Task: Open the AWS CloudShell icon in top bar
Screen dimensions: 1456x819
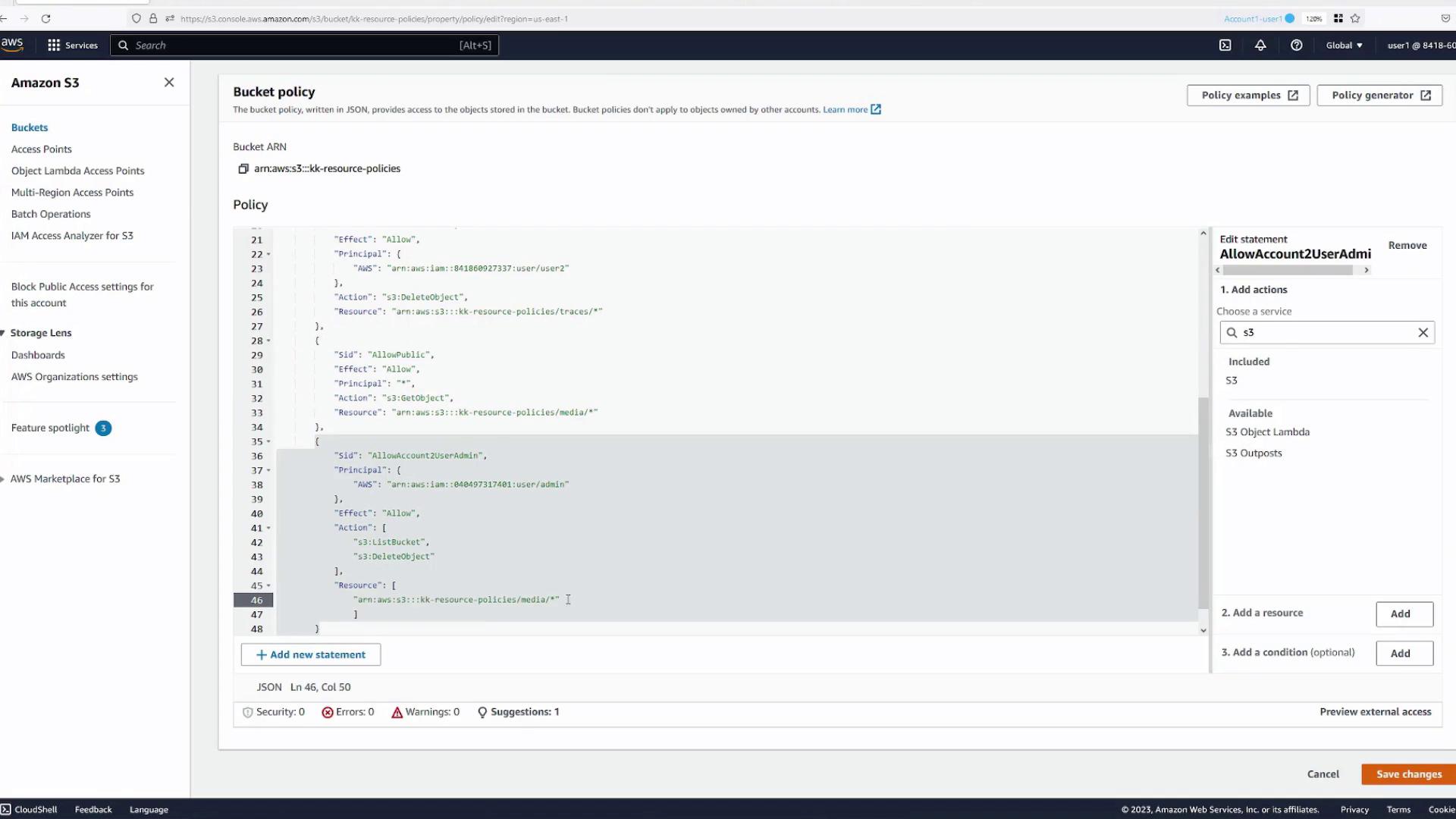Action: (1225, 45)
